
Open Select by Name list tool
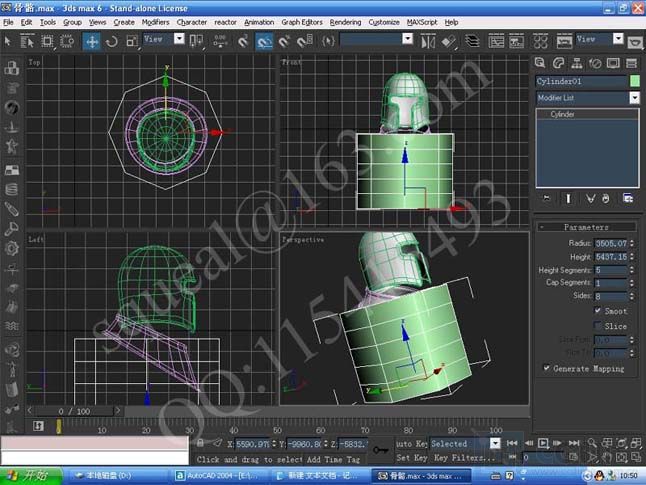click(27, 41)
